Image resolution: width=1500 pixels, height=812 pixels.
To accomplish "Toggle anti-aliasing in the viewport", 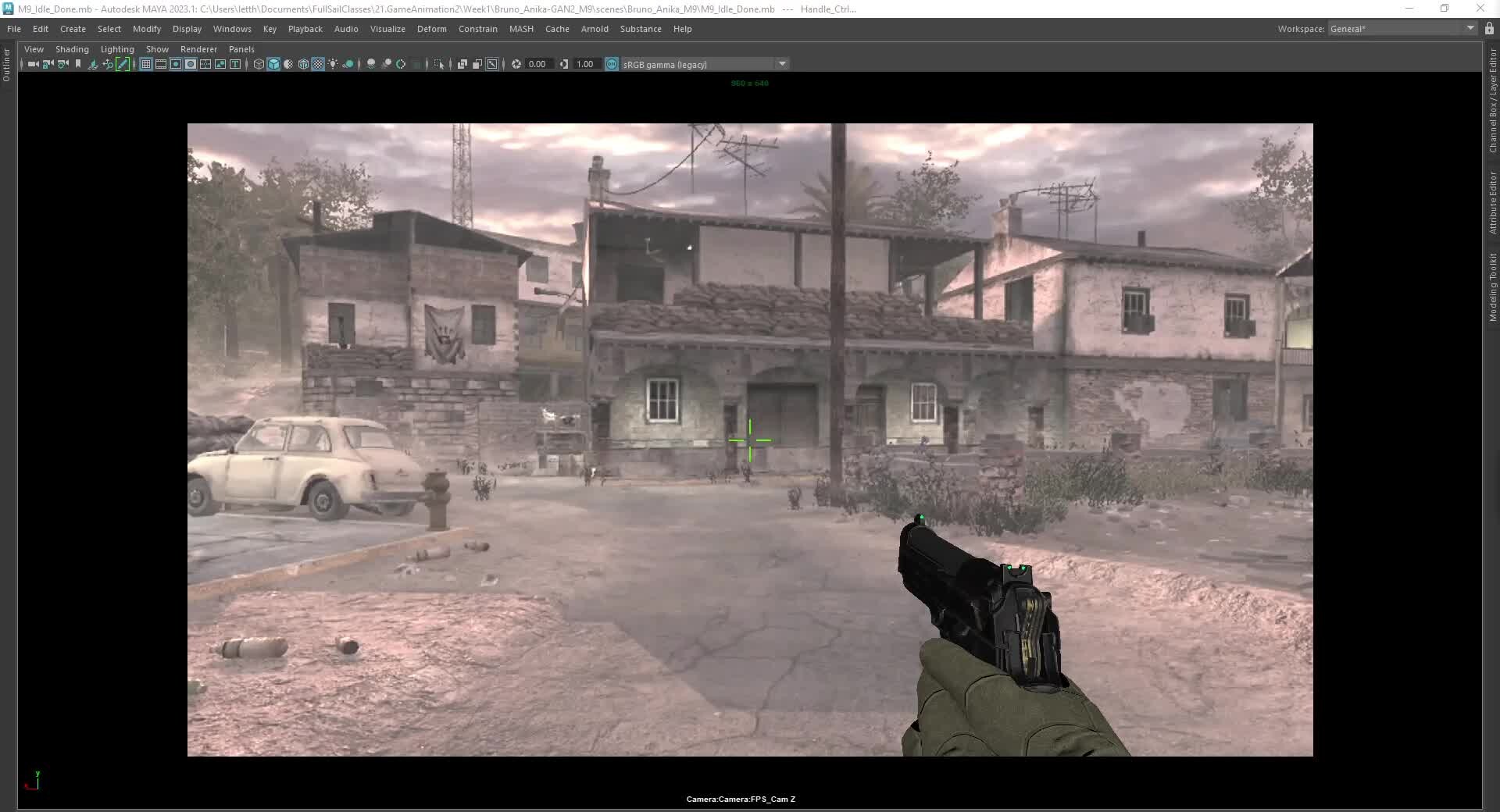I will coord(401,64).
